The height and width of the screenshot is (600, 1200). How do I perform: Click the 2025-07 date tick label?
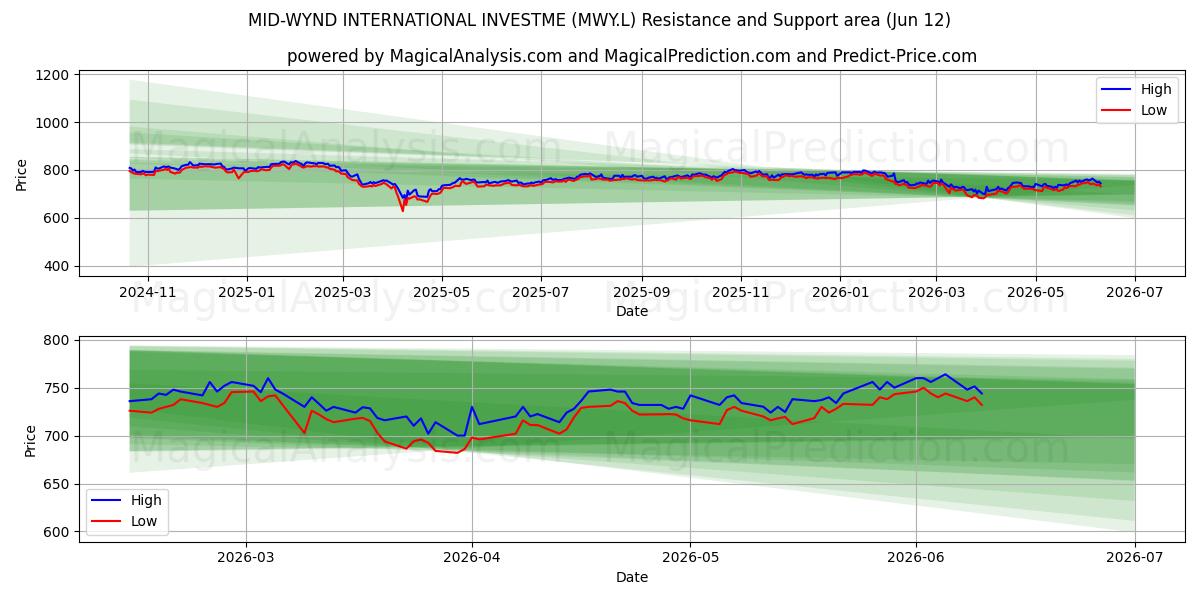[541, 292]
